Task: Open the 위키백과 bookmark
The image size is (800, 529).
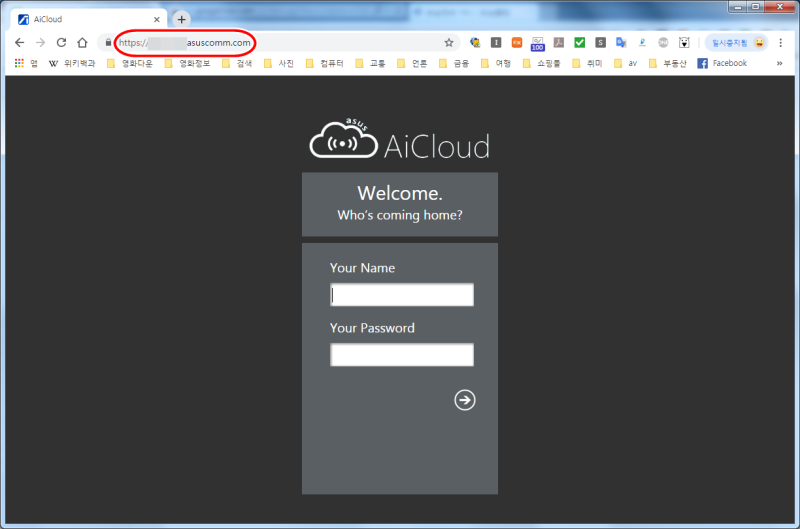Action: pyautogui.click(x=72, y=63)
